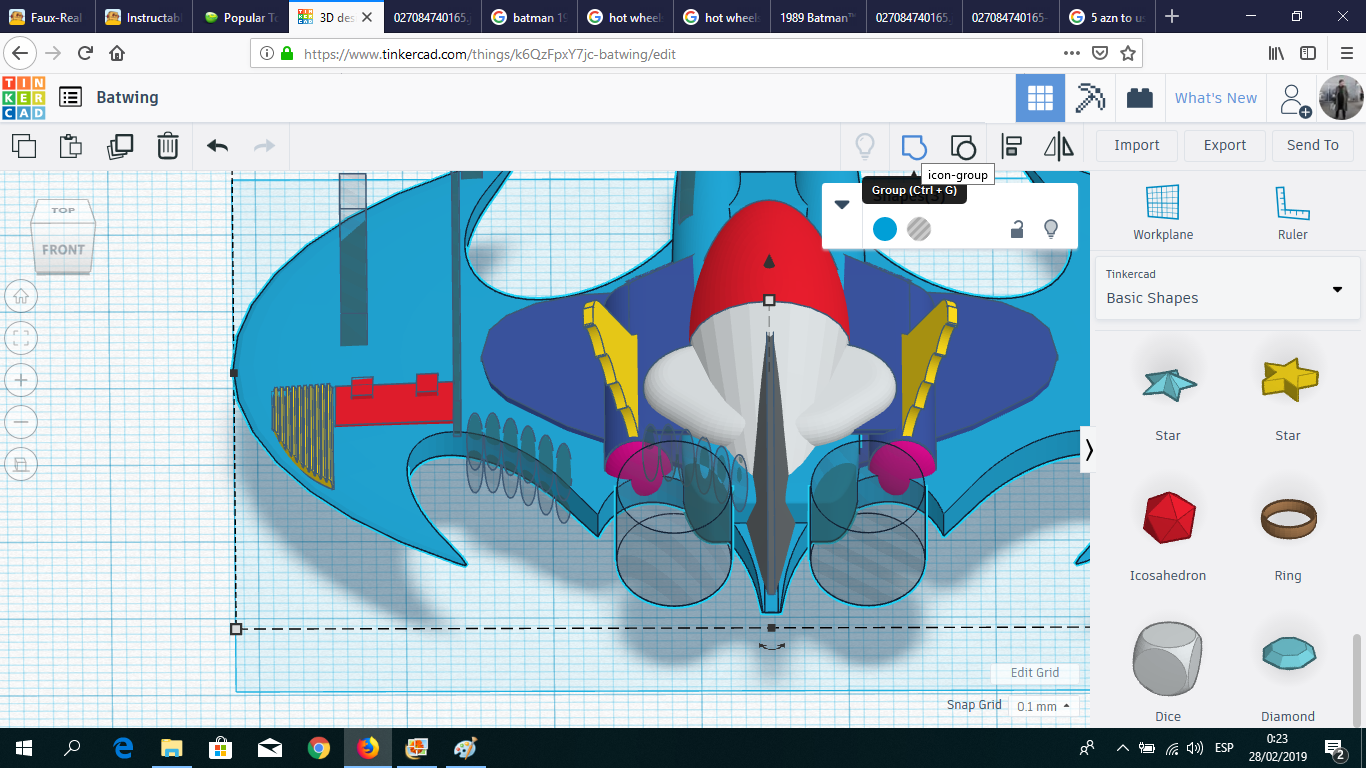Pick the Icosahedron shape thumbnail
Screen dimensions: 1366x768
tap(1168, 518)
